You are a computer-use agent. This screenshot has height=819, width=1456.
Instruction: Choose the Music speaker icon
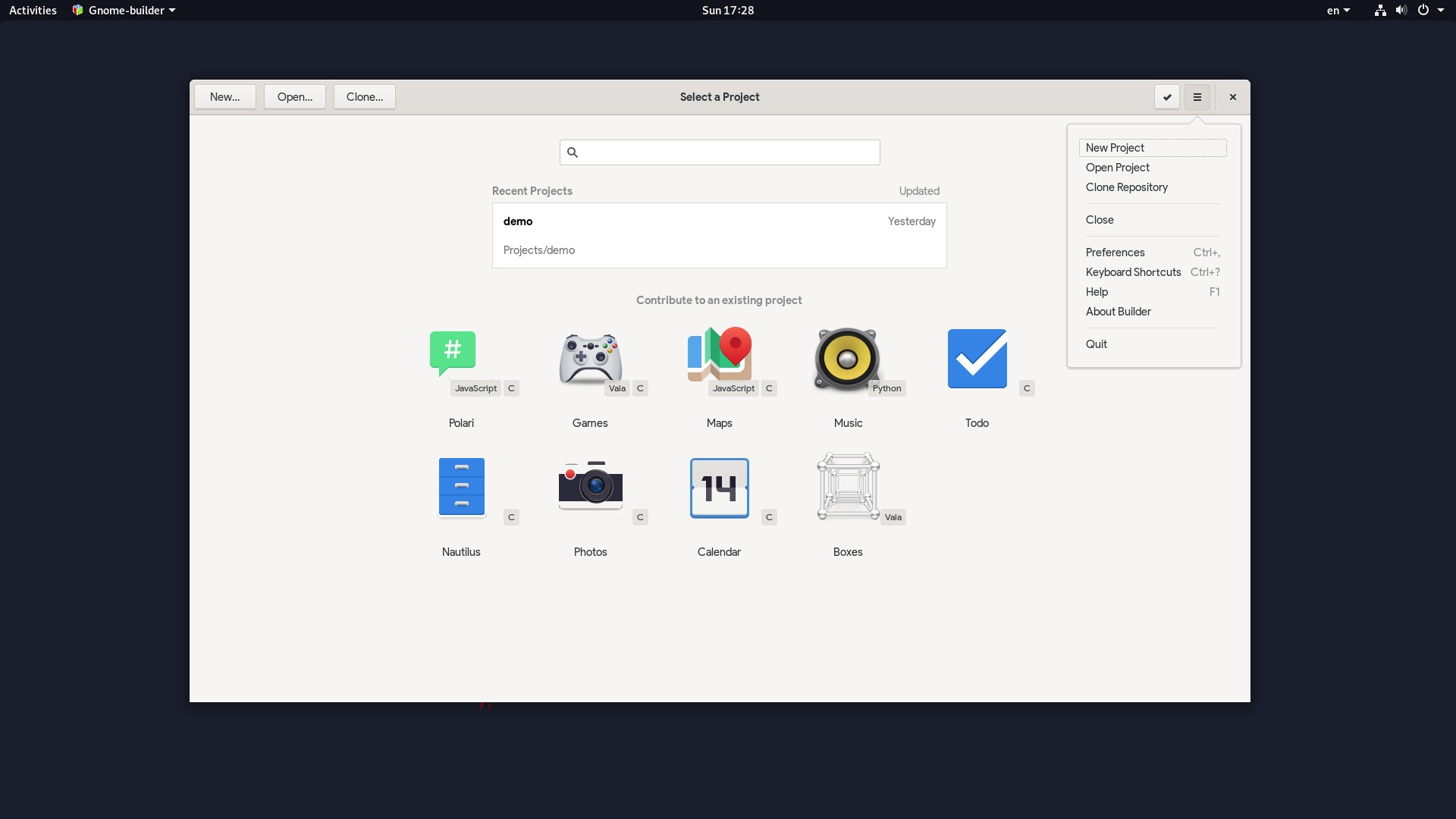click(x=847, y=359)
